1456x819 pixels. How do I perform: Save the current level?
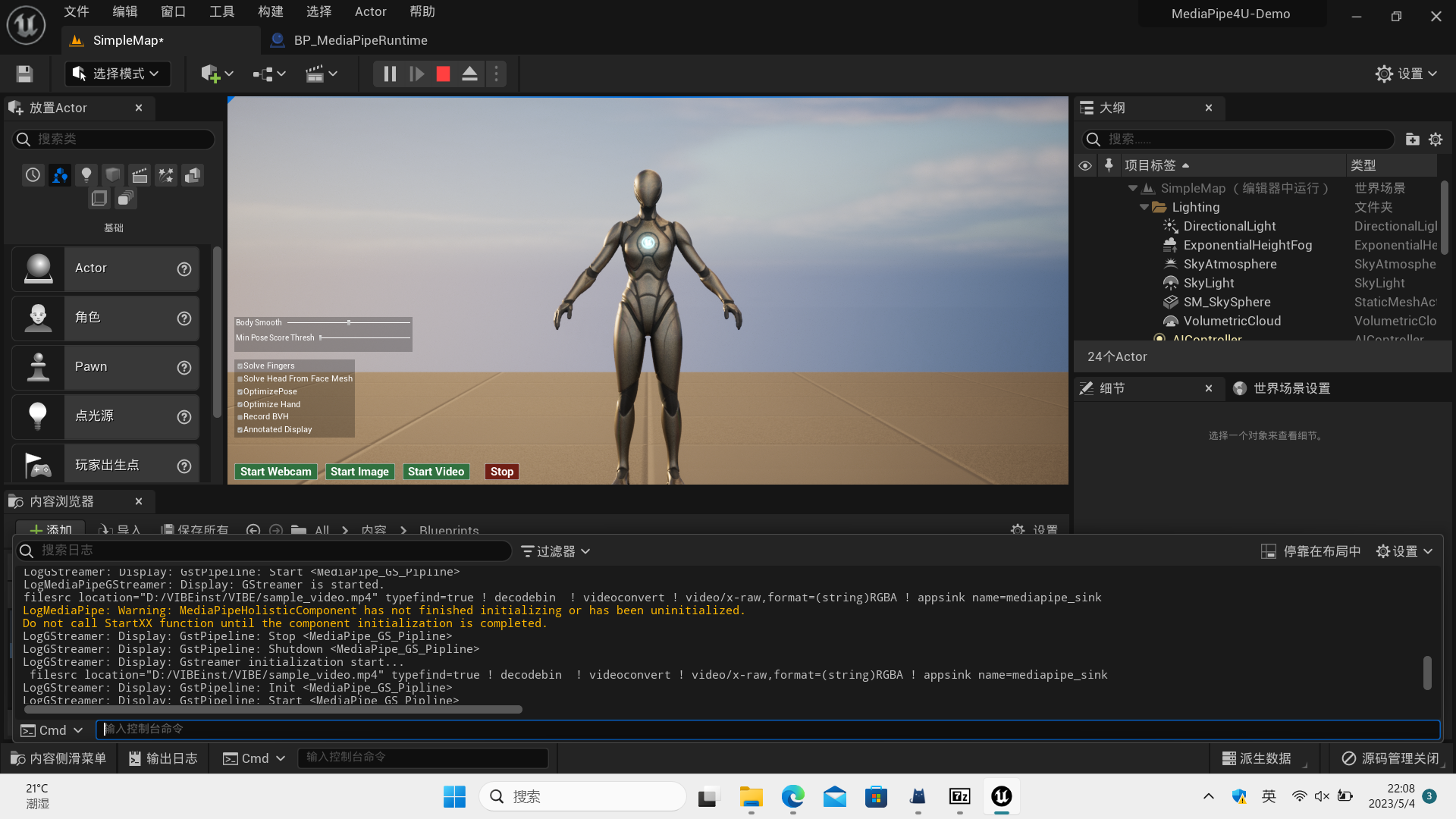click(24, 73)
